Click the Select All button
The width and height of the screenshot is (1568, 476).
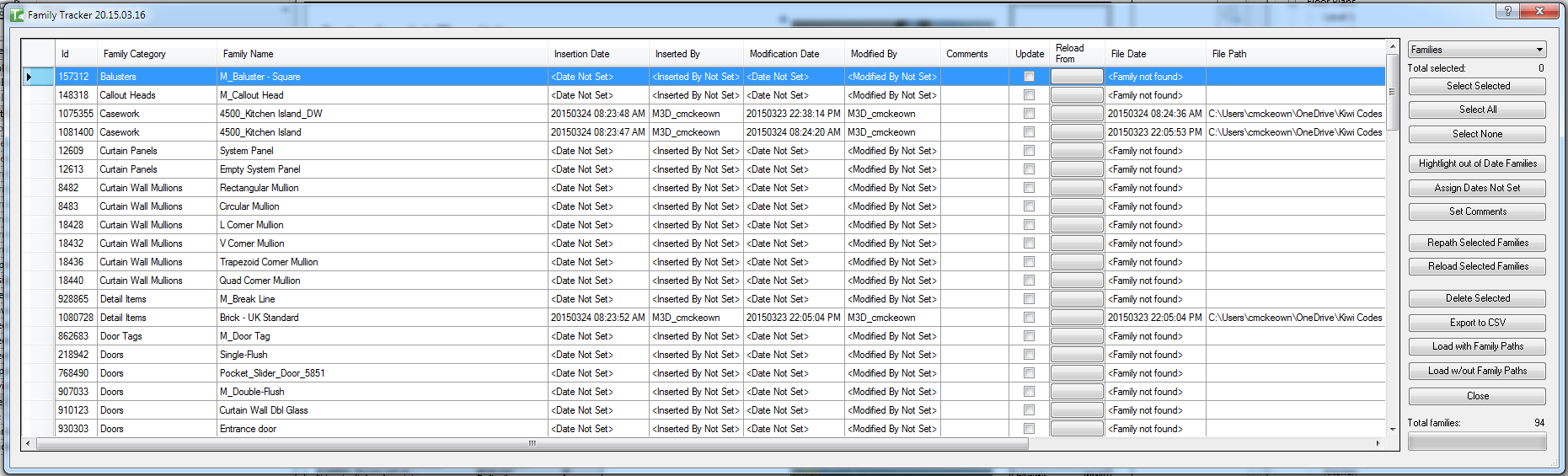click(1477, 110)
